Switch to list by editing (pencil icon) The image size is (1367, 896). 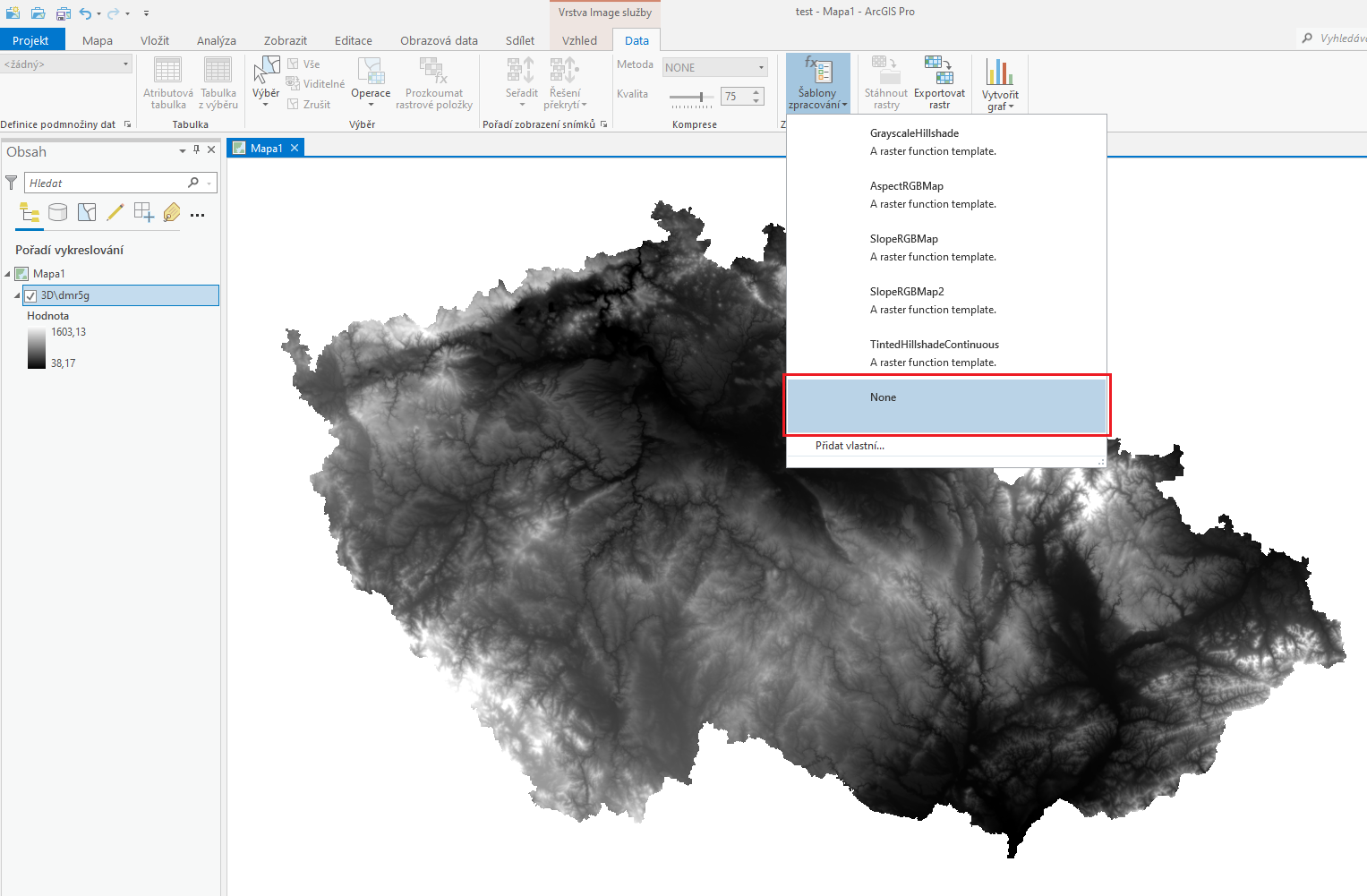click(115, 212)
